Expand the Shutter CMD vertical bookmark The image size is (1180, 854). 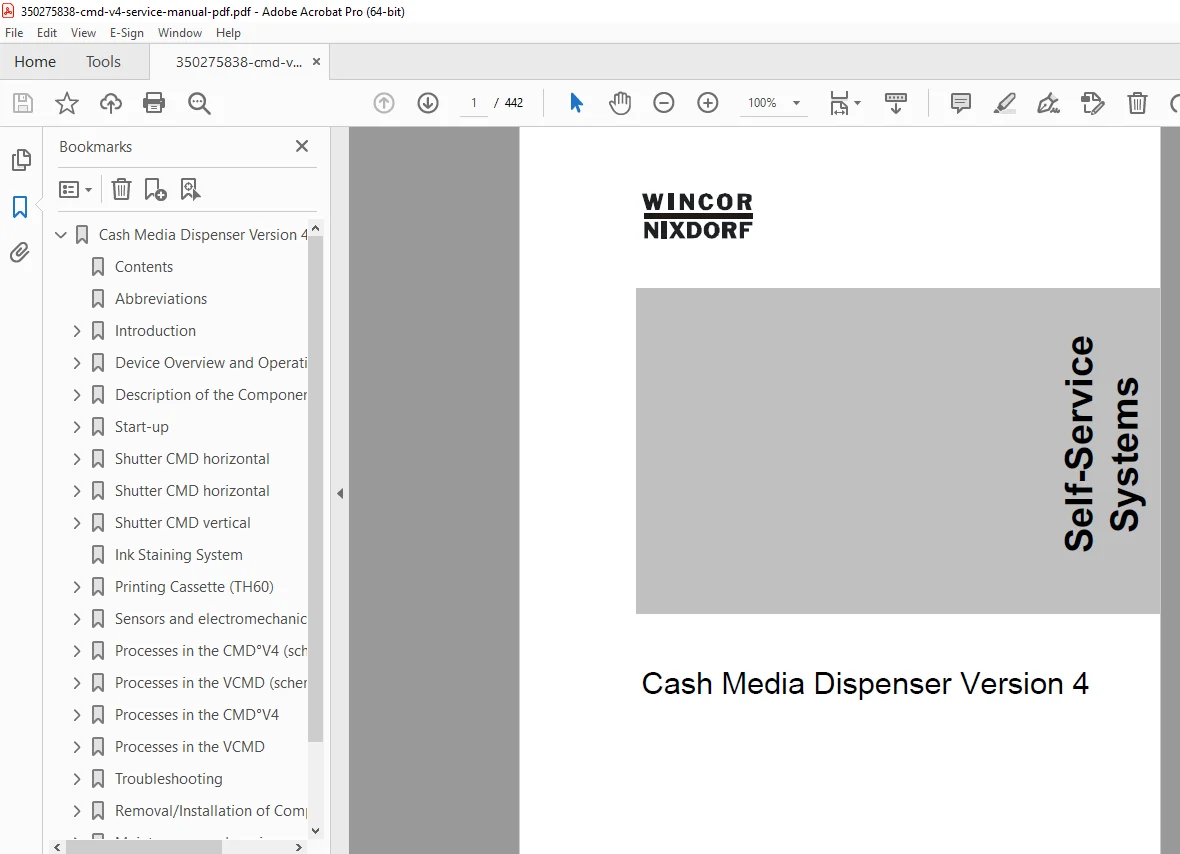pos(77,523)
